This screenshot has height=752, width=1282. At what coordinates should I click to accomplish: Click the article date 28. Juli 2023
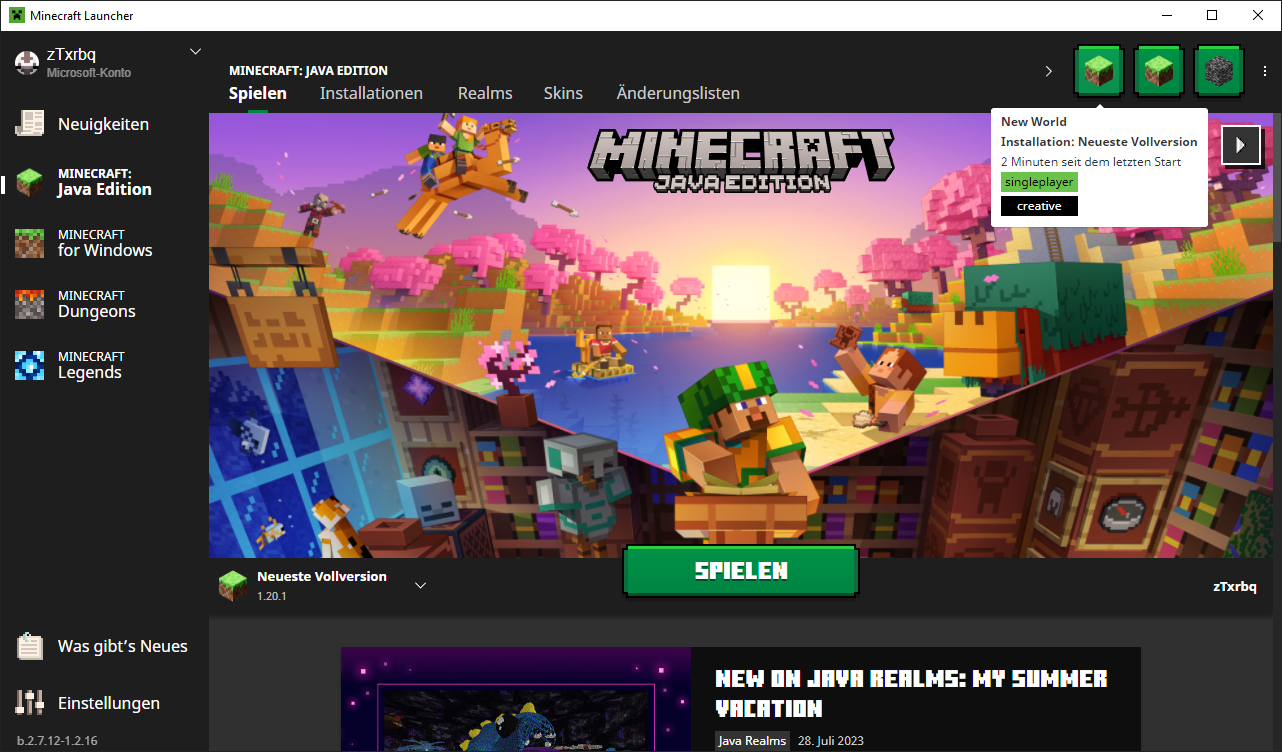pyautogui.click(x=831, y=741)
